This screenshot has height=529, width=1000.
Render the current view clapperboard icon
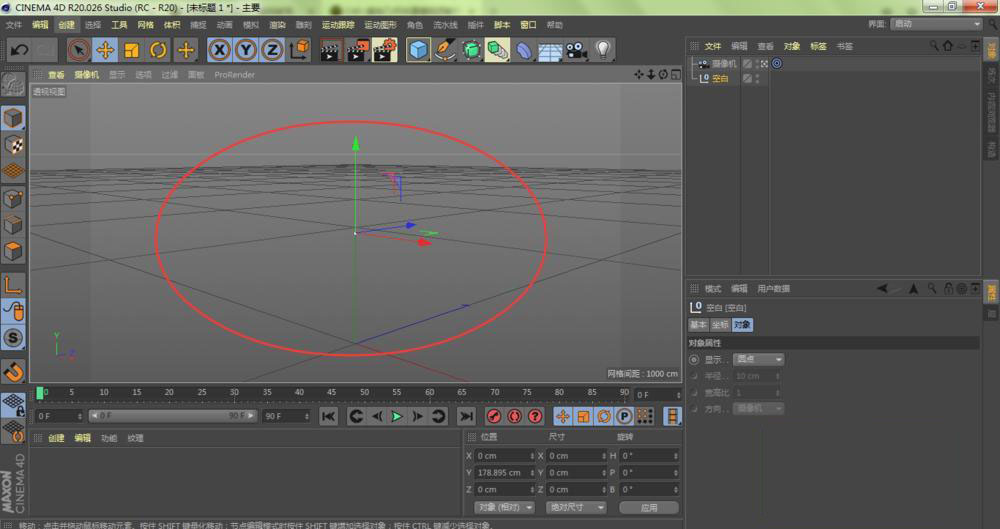pos(330,50)
